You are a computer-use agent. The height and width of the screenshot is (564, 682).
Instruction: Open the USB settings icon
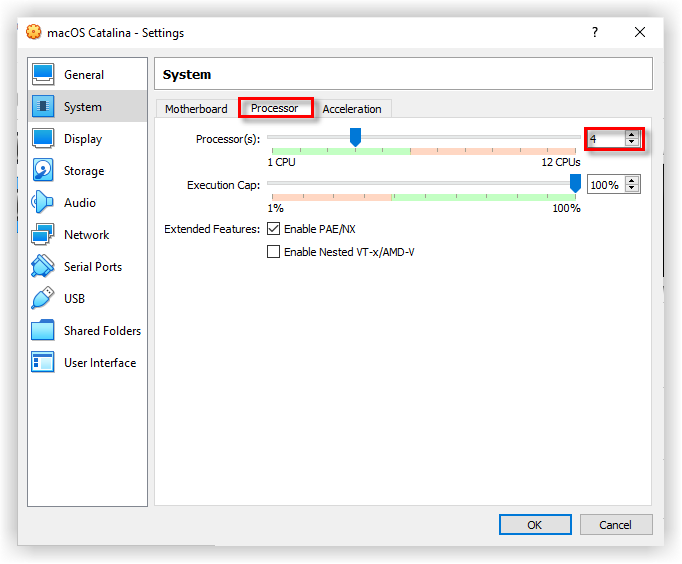point(43,299)
